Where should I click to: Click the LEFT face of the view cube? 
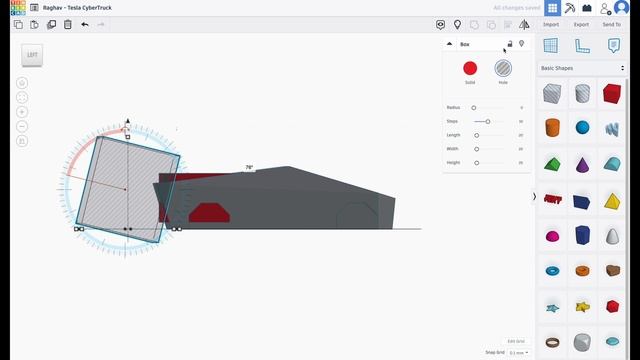pos(32,55)
